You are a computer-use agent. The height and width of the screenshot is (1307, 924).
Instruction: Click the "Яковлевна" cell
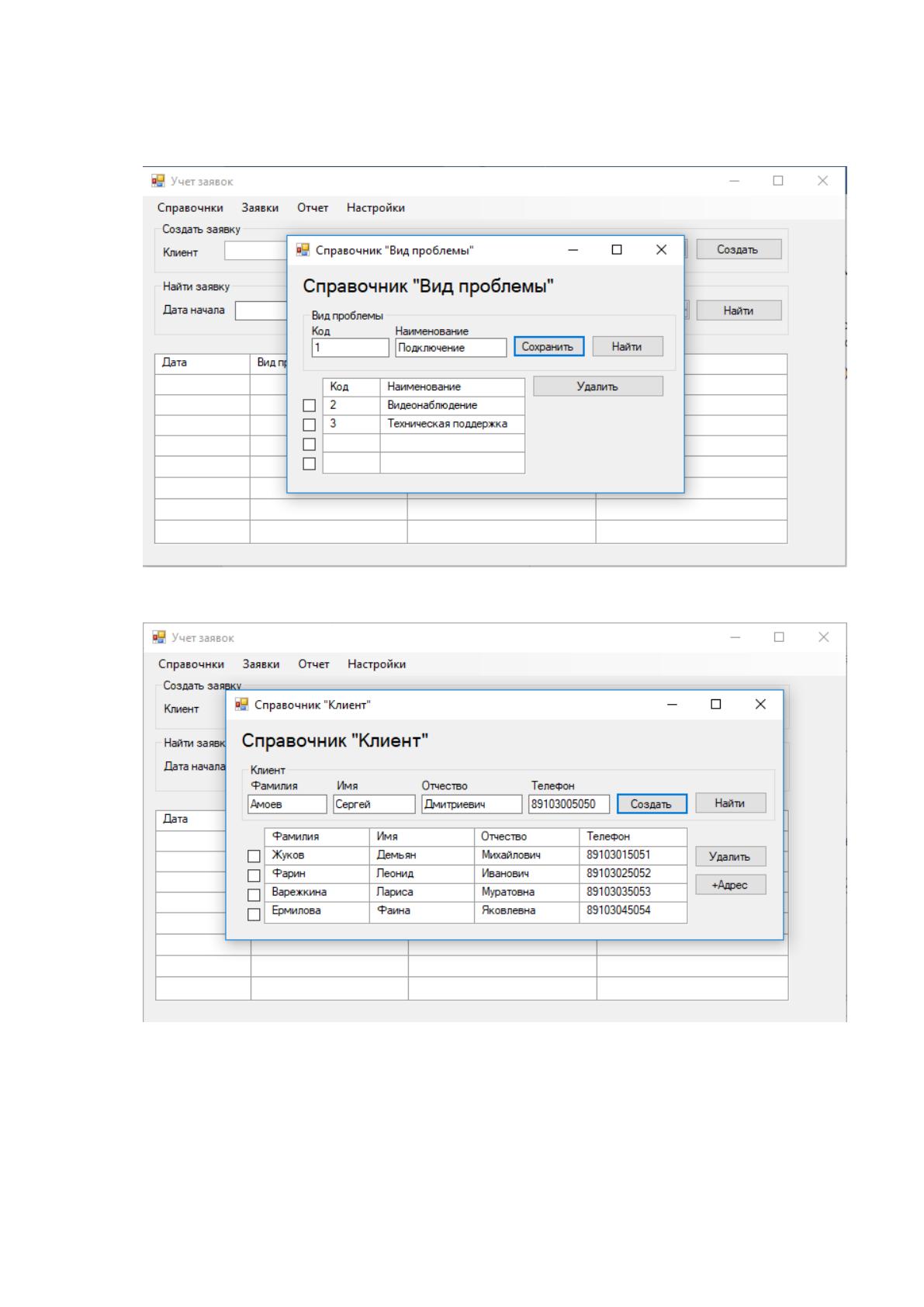(x=527, y=911)
